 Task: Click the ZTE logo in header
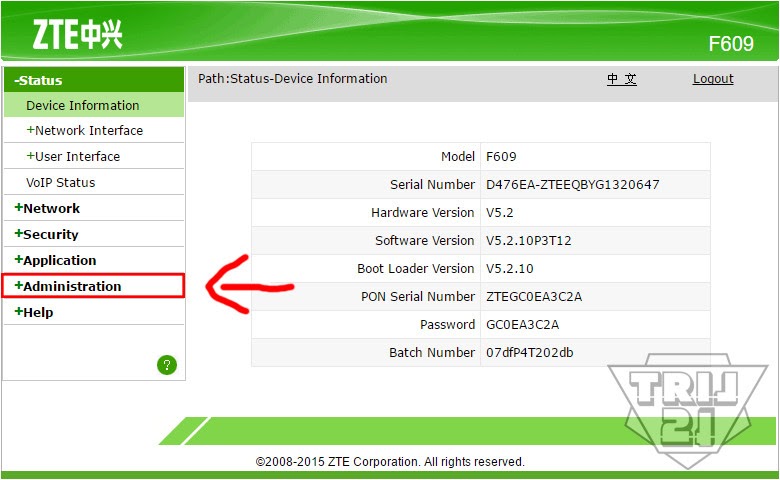pyautogui.click(x=78, y=34)
